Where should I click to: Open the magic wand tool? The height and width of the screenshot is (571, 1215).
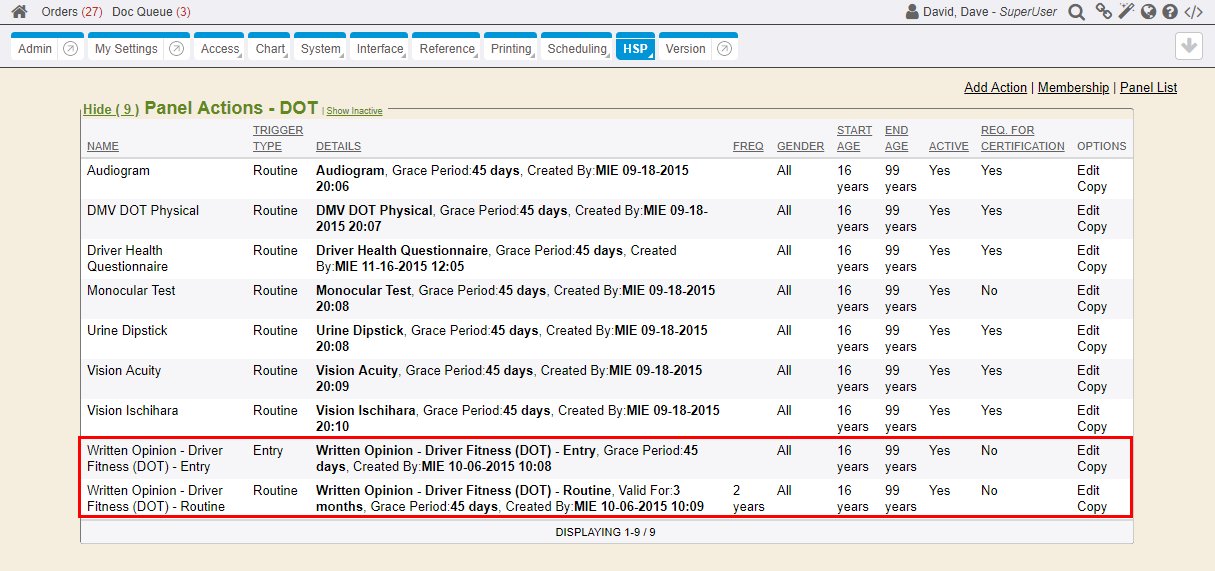pyautogui.click(x=1126, y=12)
